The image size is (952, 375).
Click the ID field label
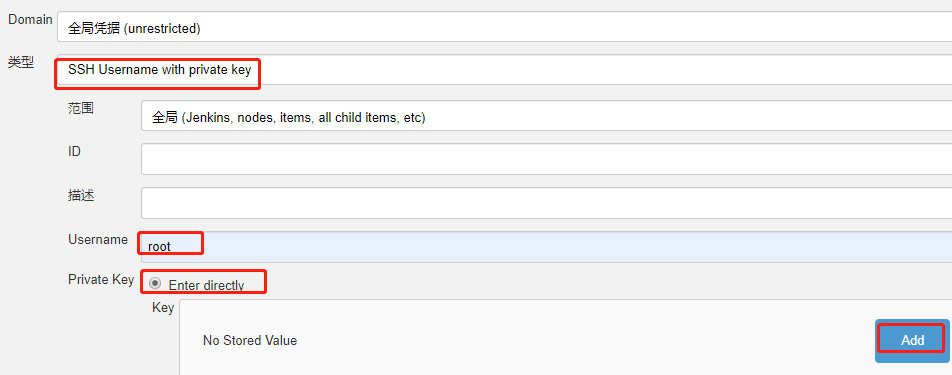click(x=75, y=151)
